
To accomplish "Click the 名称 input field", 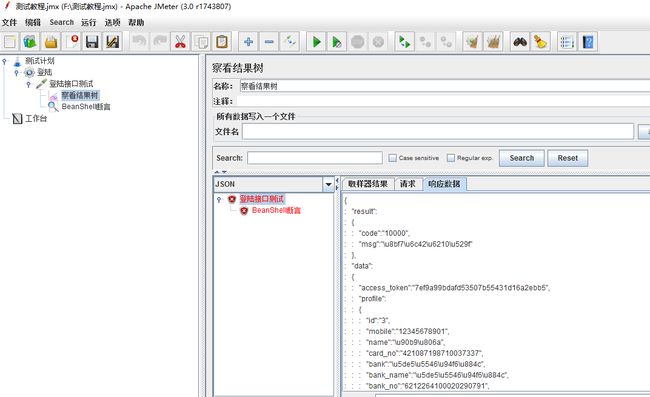I will point(444,86).
